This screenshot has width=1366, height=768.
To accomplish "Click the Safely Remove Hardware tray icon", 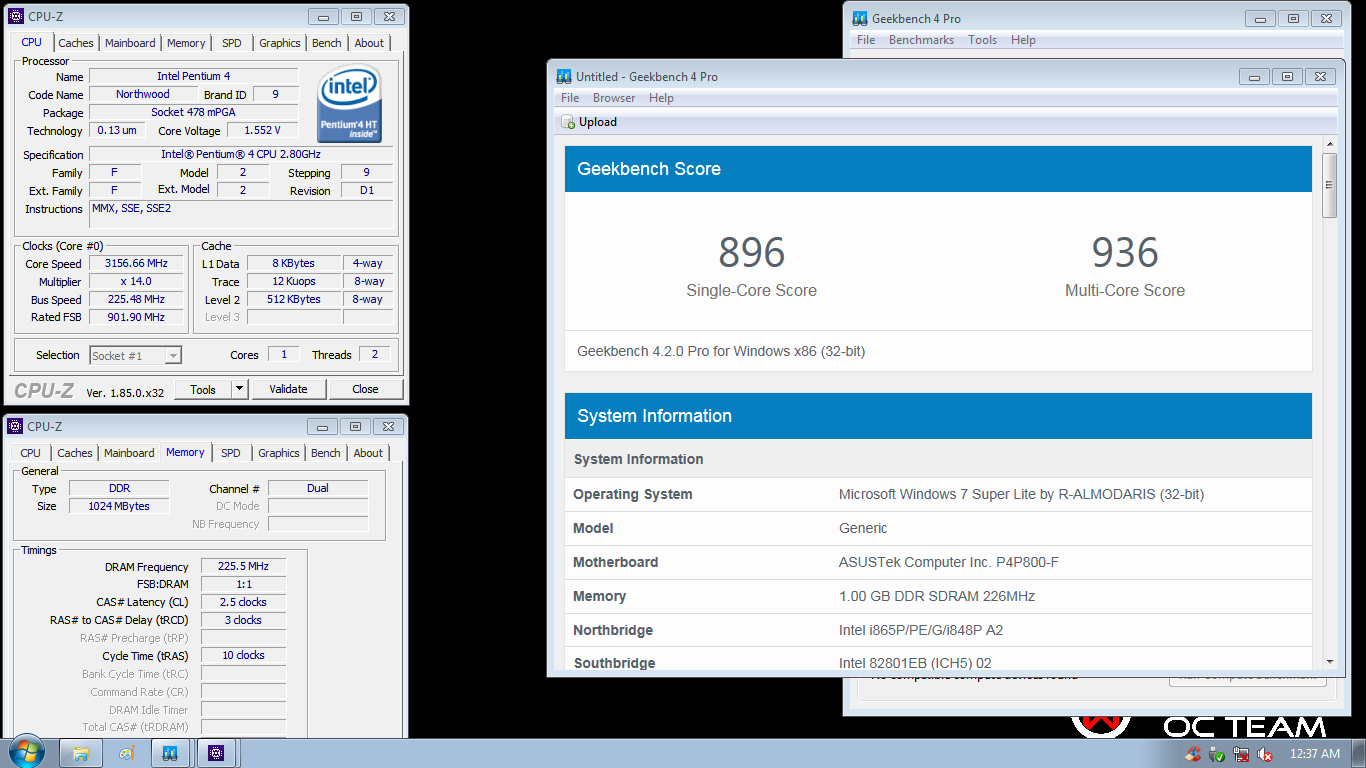I will pos(1217,754).
